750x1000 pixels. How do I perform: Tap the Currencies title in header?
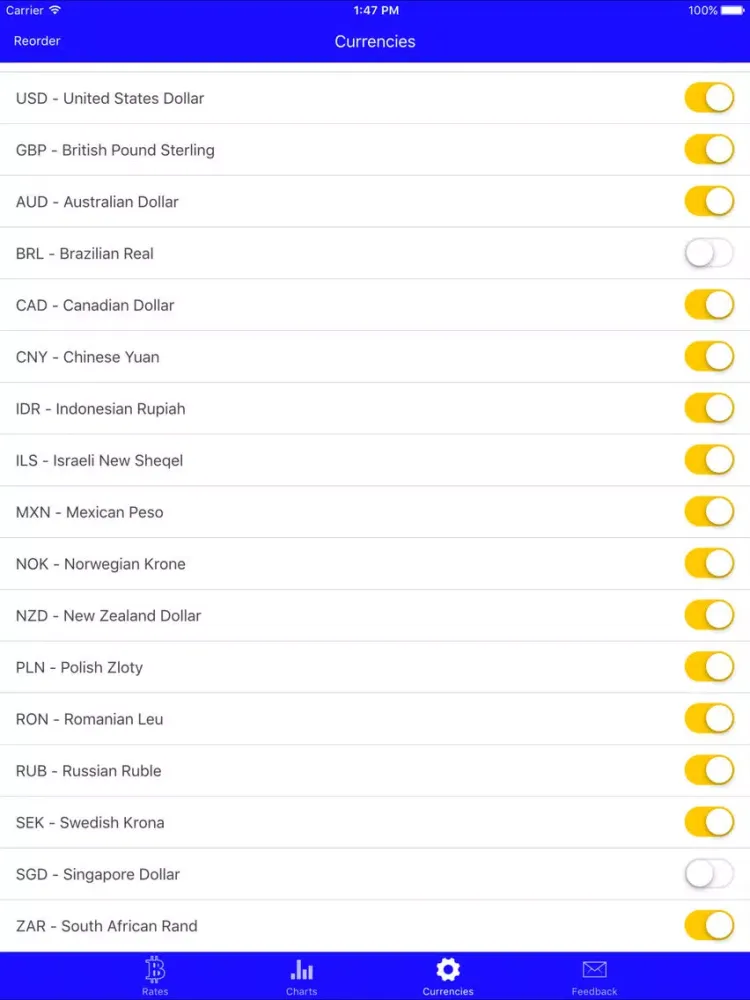point(375,41)
